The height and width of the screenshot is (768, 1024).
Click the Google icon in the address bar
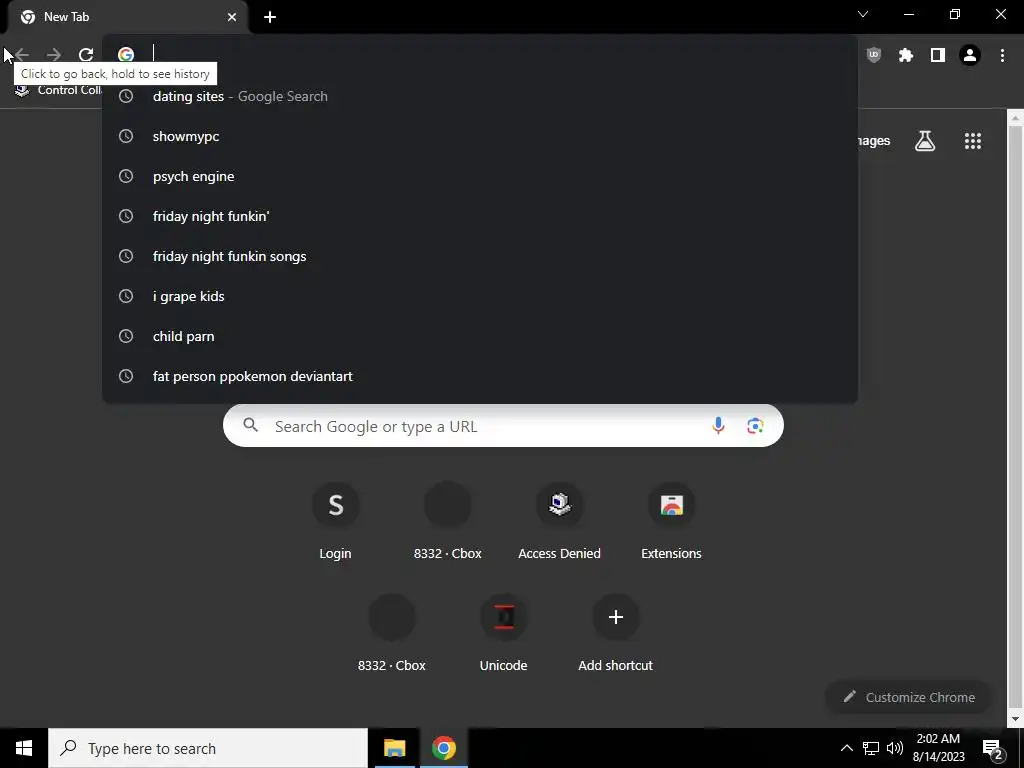[x=125, y=55]
